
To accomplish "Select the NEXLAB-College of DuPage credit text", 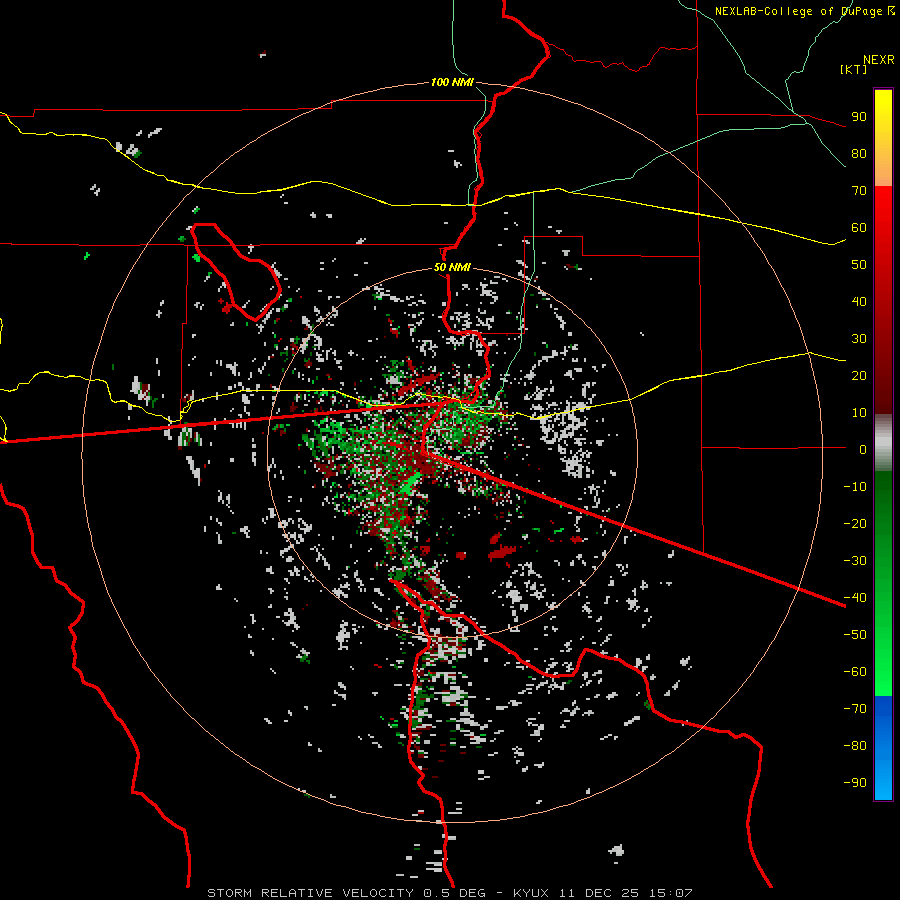I will coord(804,11).
